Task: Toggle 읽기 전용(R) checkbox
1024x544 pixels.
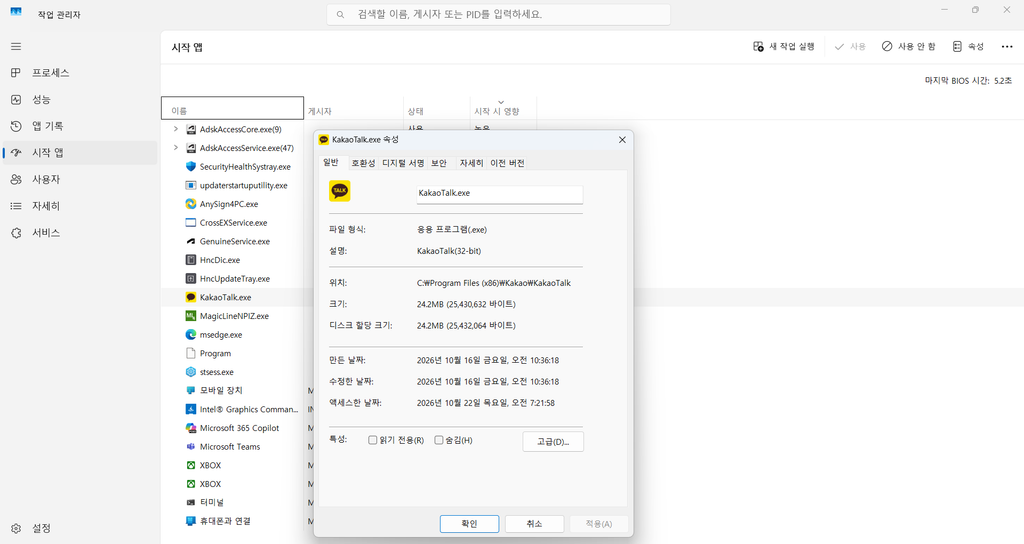Action: (373, 440)
